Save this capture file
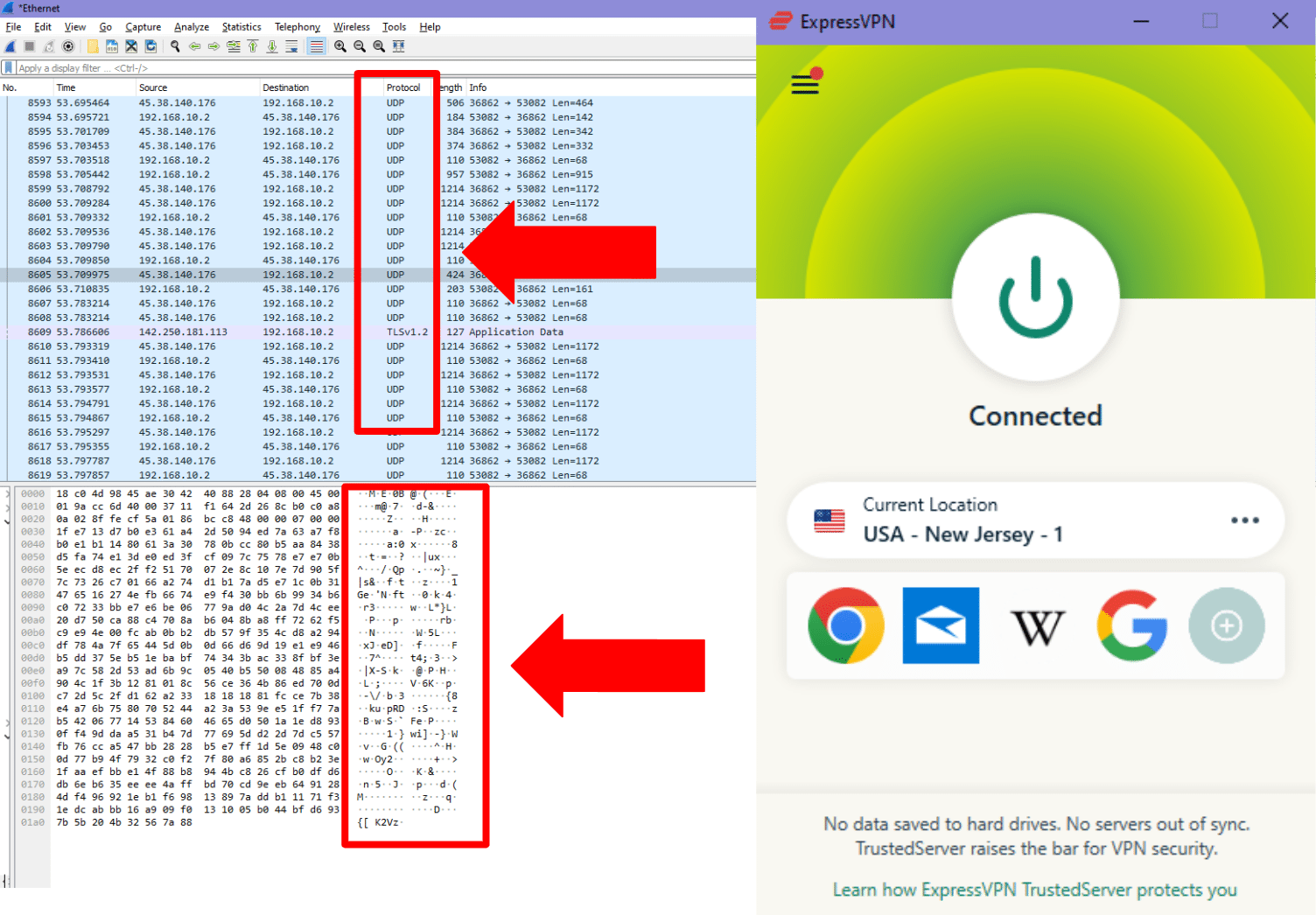This screenshot has width=1316, height=915. 112,46
